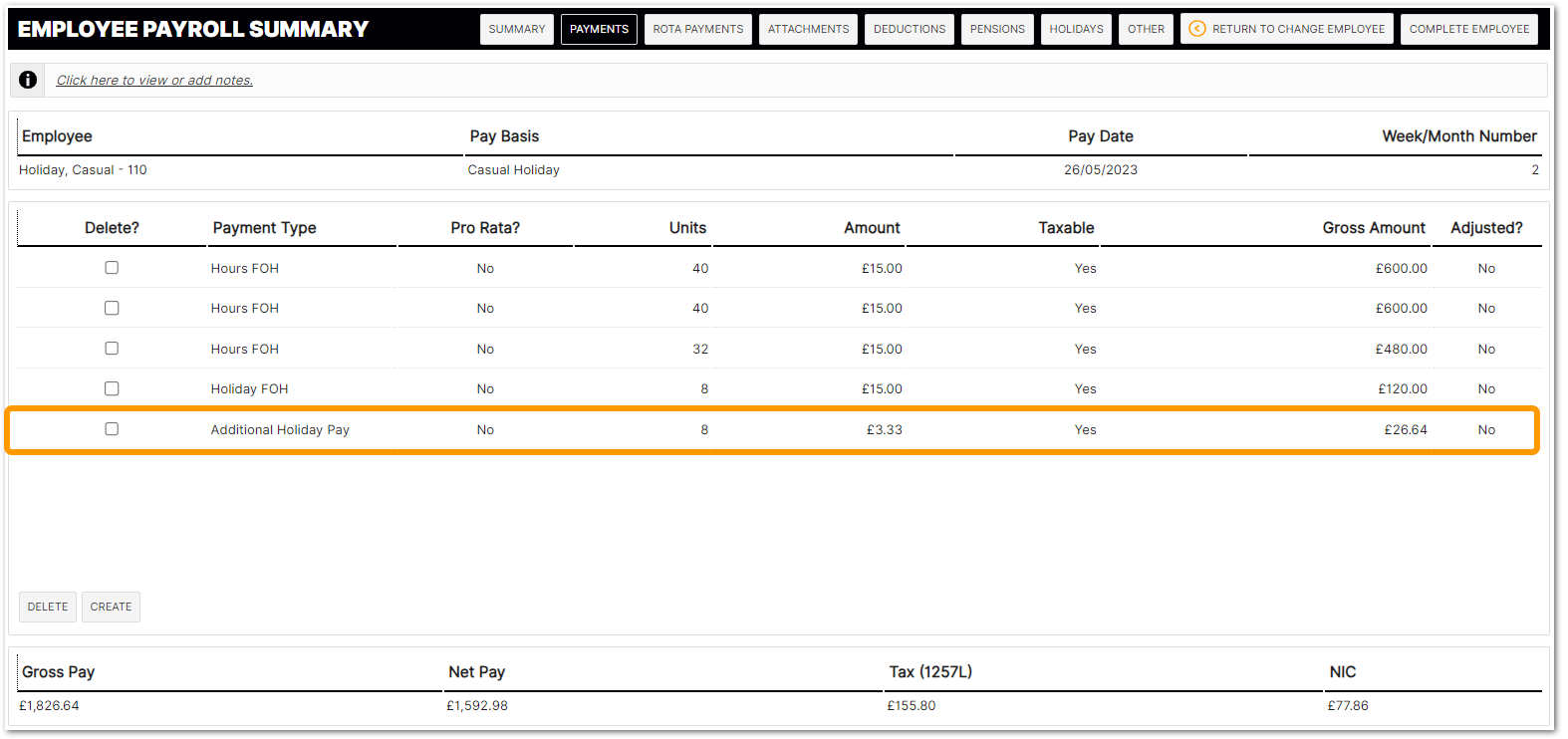Click the Pro Rata? column header
Screen dimensions: 1568x739
coord(485,228)
